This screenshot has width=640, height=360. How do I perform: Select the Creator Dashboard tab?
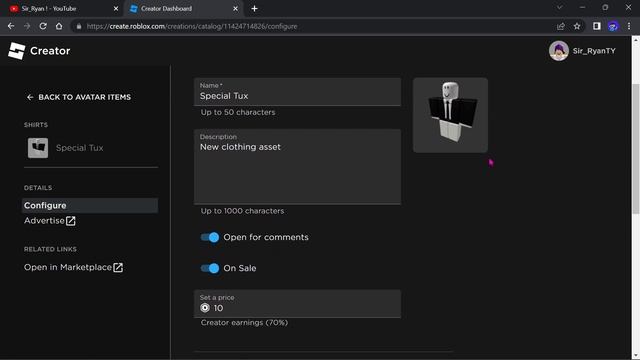coord(183,8)
